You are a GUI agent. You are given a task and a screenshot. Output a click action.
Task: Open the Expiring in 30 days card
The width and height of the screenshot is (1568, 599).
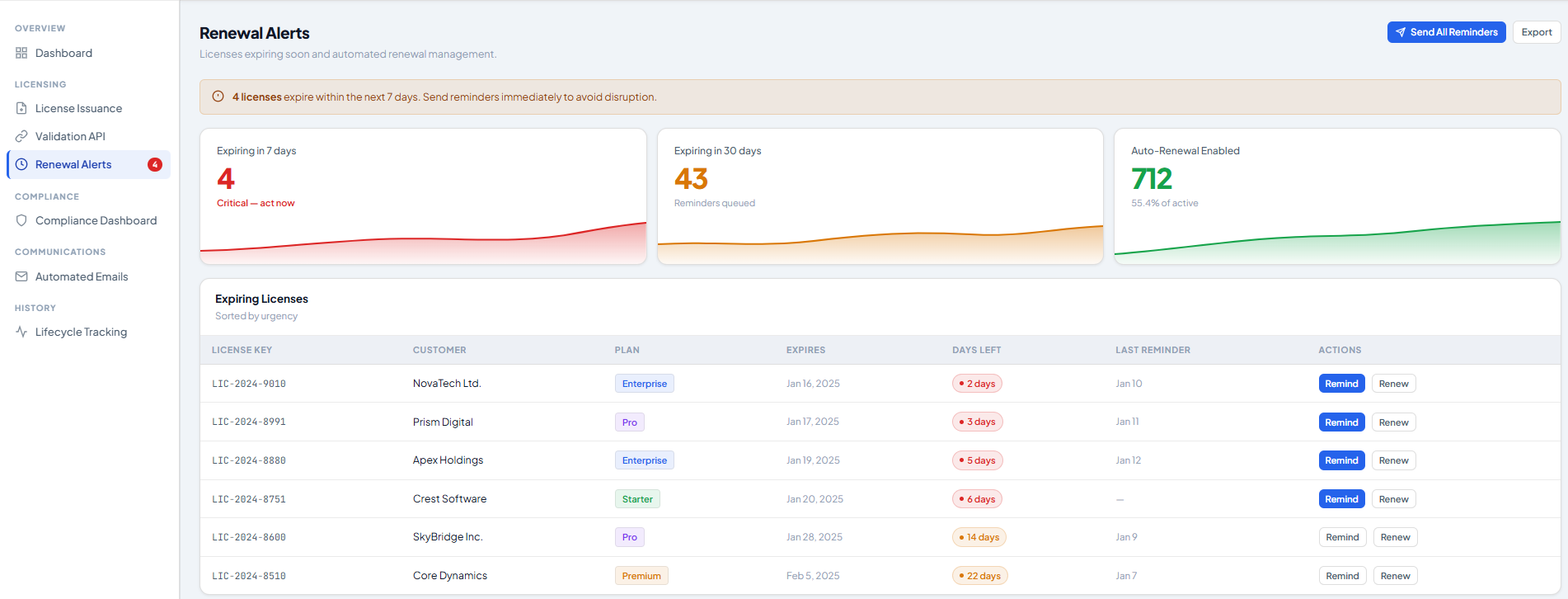click(x=880, y=196)
